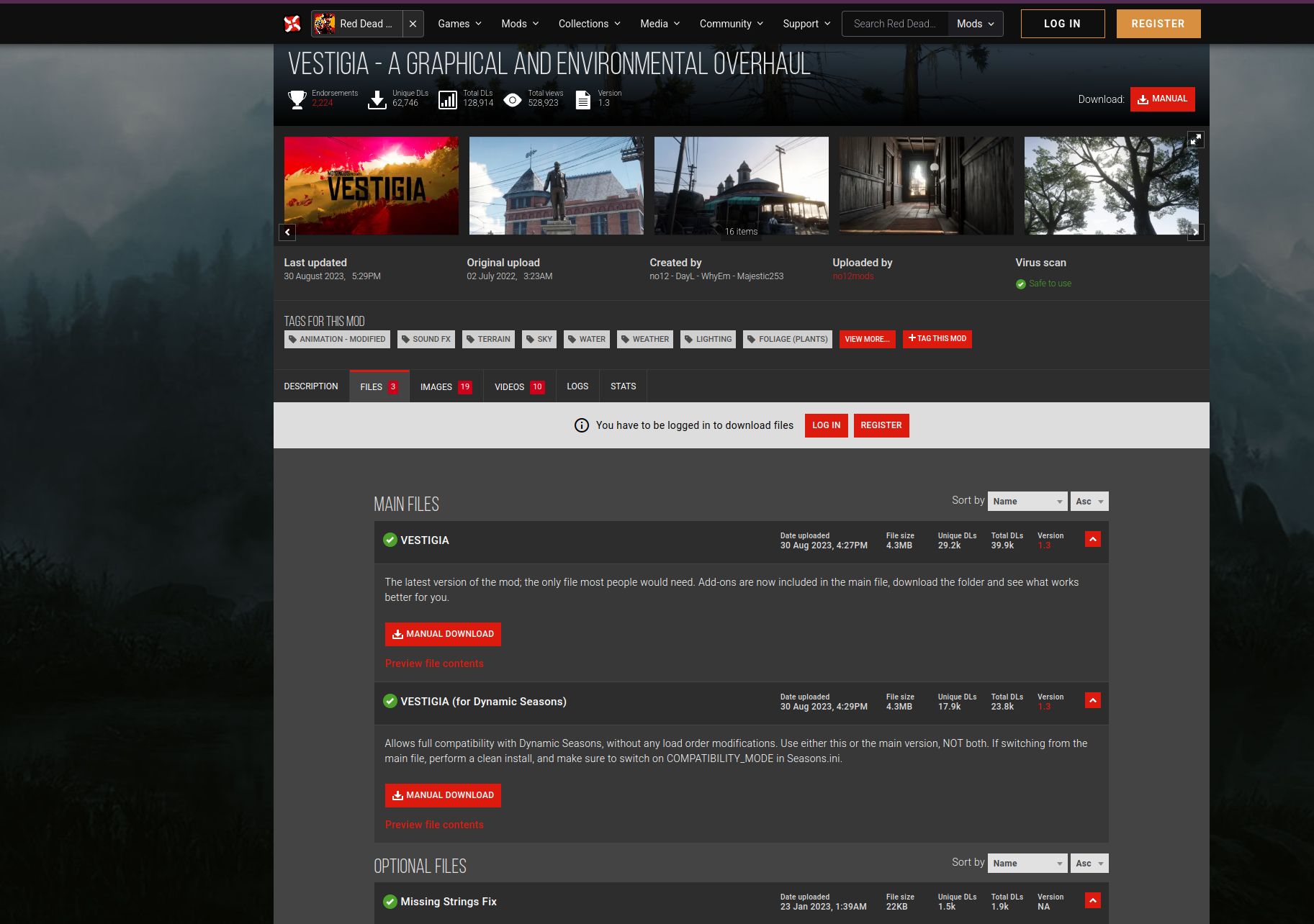1314x924 pixels.
Task: Go to next gallery images
Action: (1196, 232)
